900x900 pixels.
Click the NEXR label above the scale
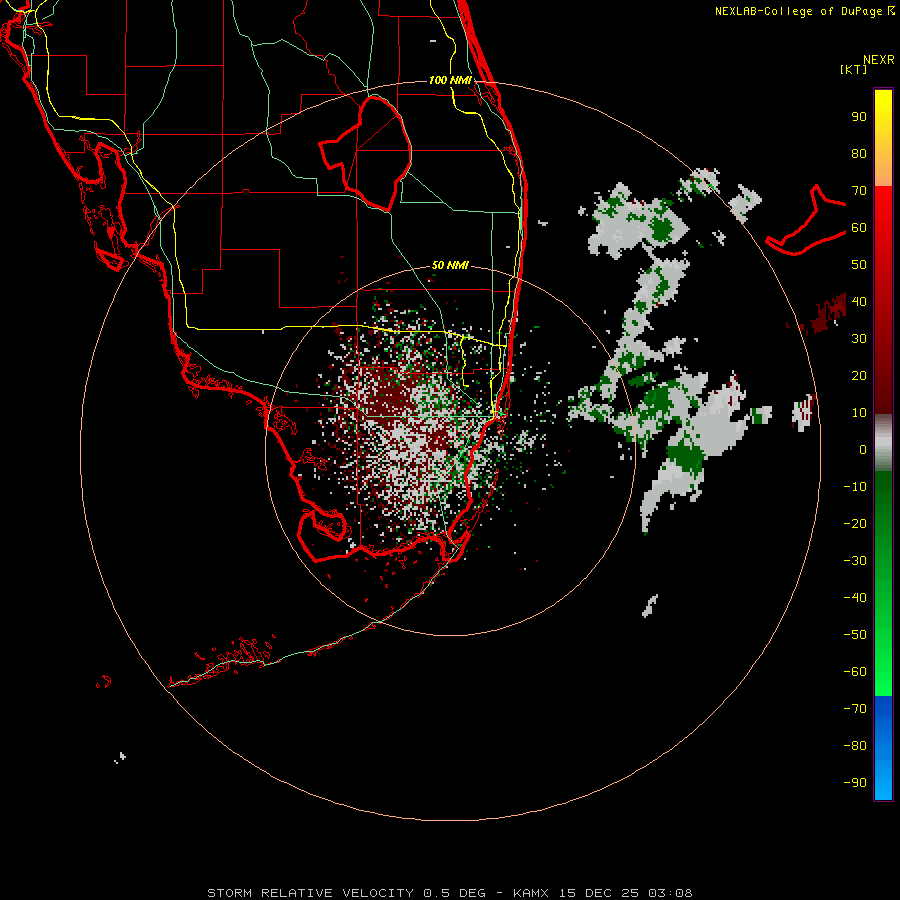(878, 60)
